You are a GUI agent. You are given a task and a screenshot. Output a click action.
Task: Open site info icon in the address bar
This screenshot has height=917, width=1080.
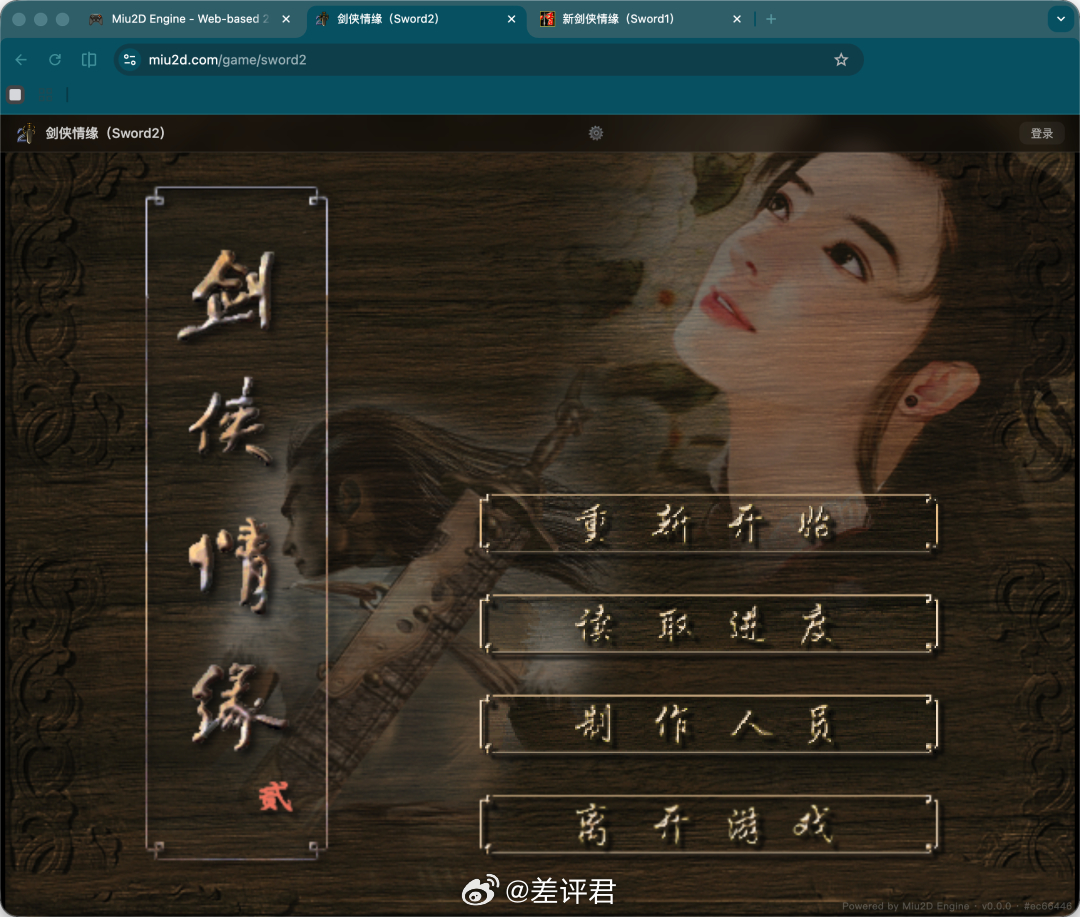tap(130, 59)
